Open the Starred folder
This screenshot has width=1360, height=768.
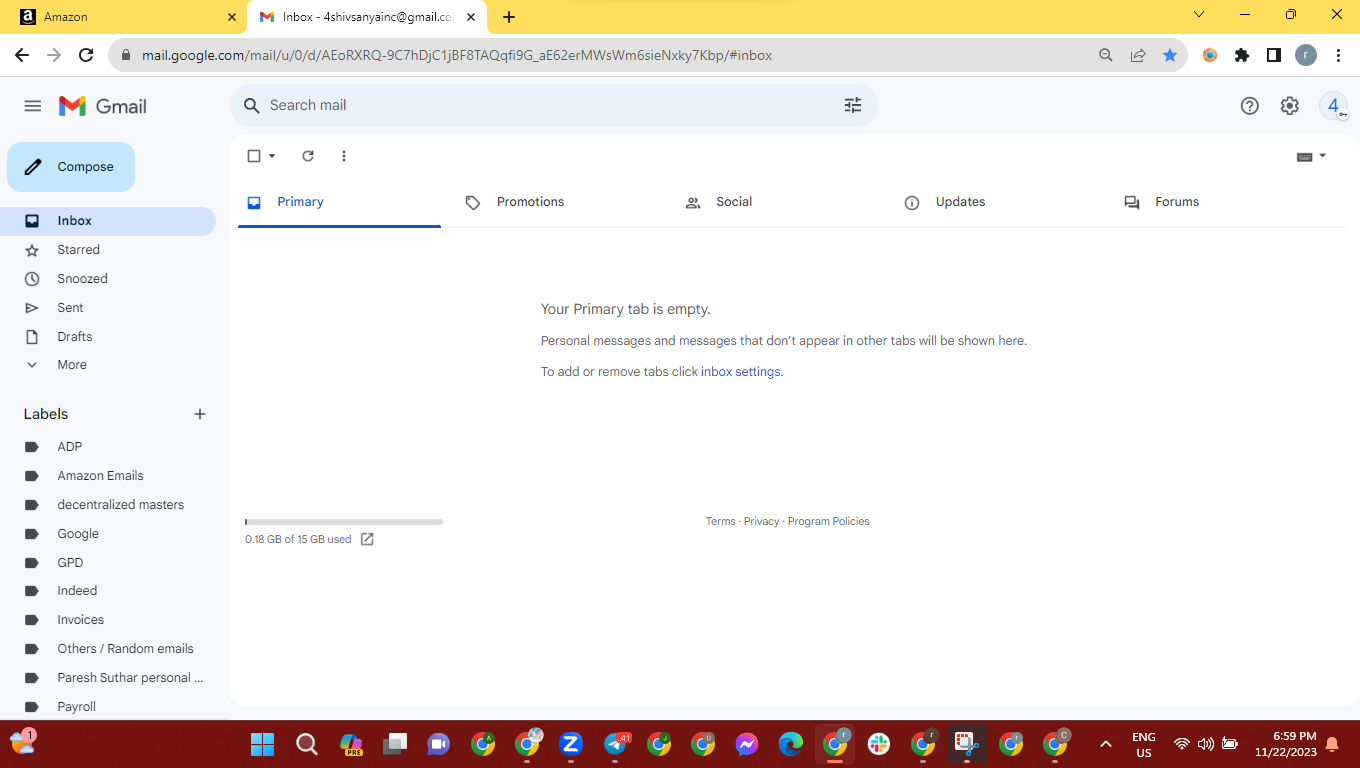coord(108,250)
